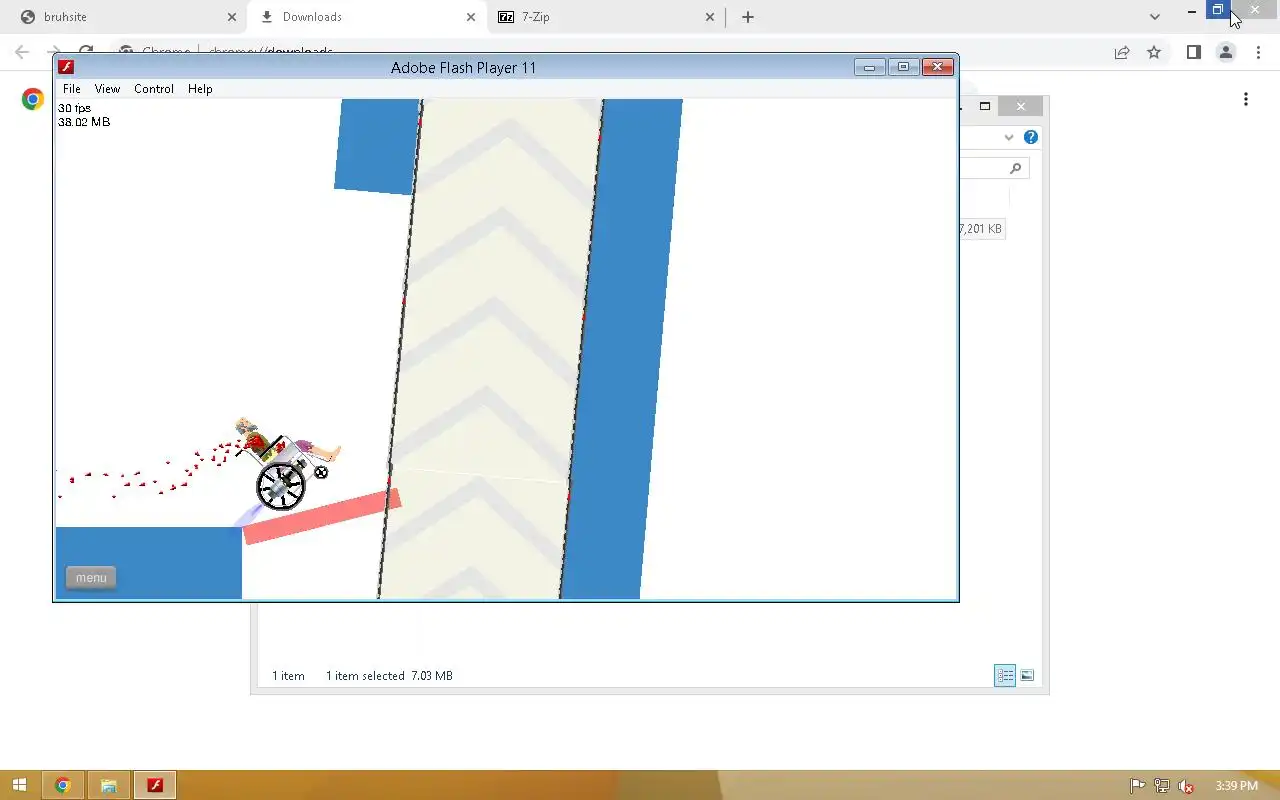This screenshot has width=1280, height=800.
Task: Open Chrome tab search dropdown
Action: click(1155, 17)
